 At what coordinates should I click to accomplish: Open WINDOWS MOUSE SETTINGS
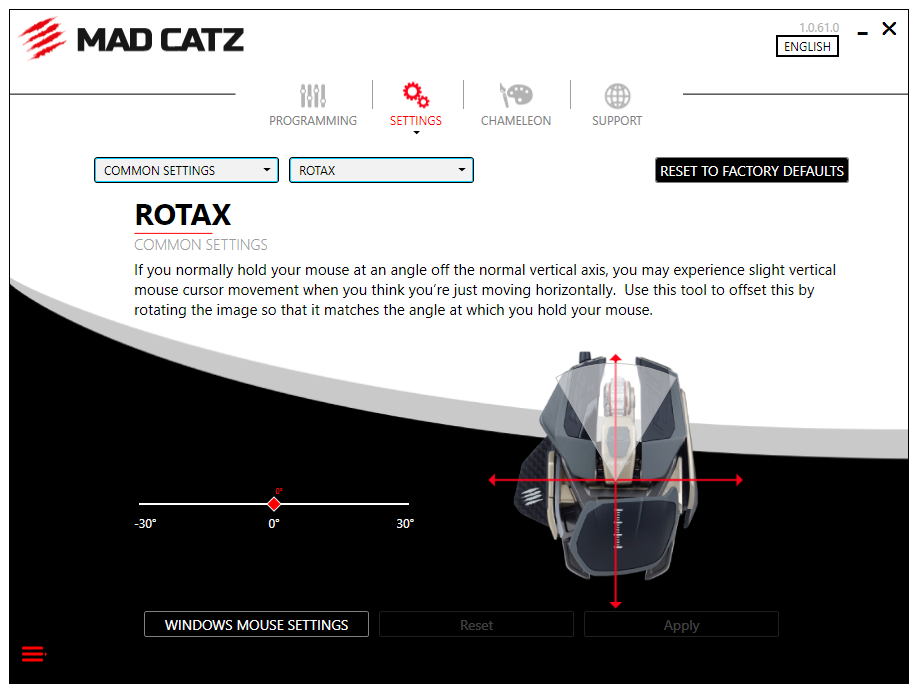tap(256, 624)
